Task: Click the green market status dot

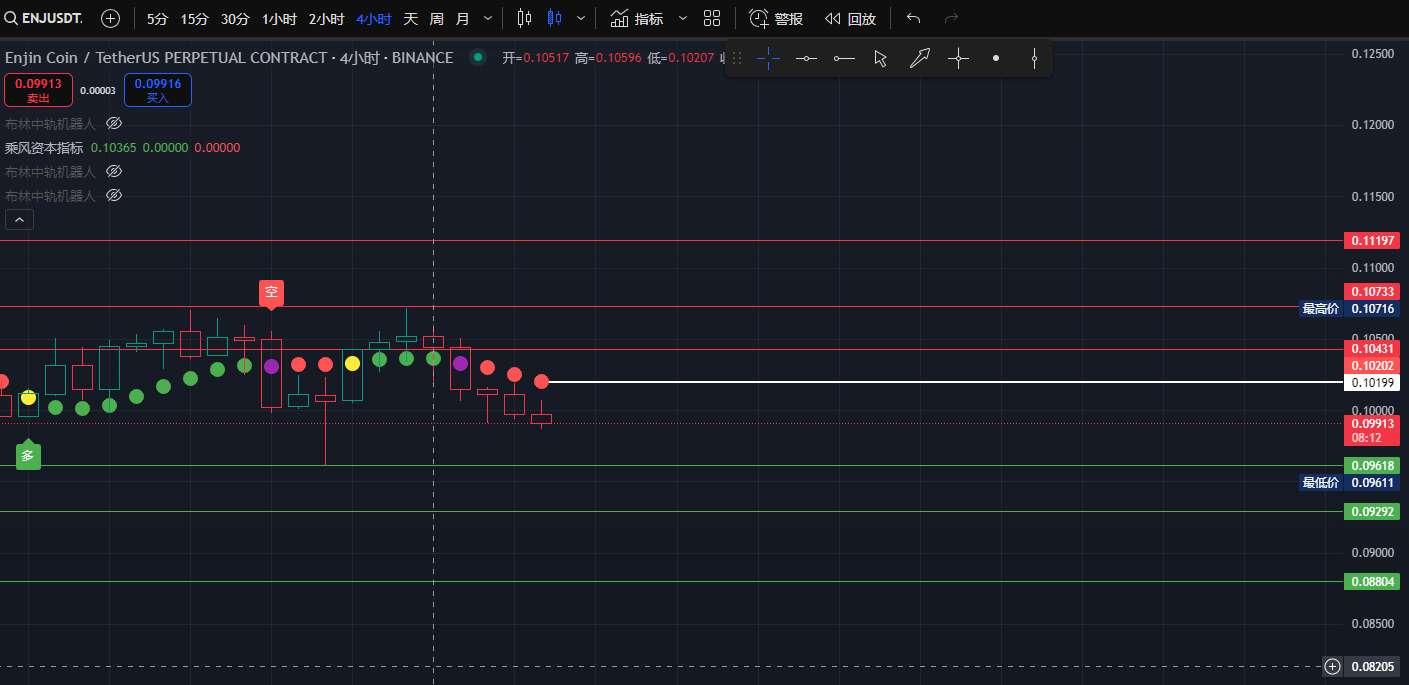Action: point(478,58)
